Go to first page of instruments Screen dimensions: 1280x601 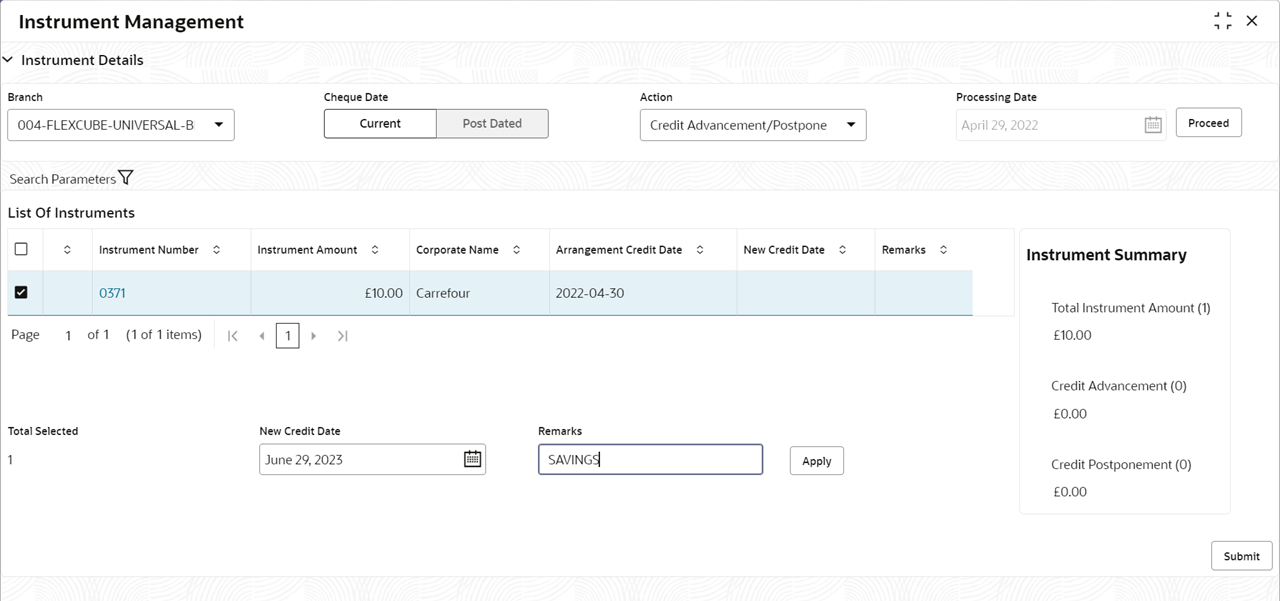tap(233, 336)
